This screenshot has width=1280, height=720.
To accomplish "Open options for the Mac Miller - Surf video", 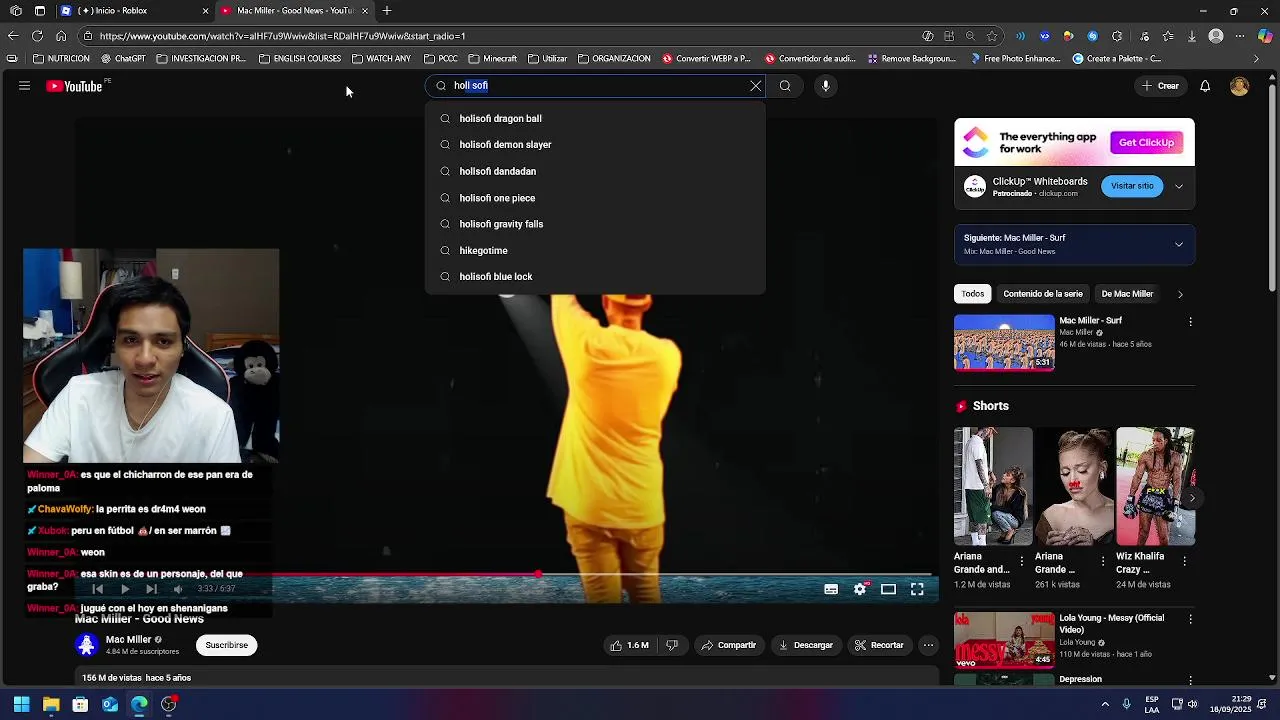I will click(x=1190, y=322).
